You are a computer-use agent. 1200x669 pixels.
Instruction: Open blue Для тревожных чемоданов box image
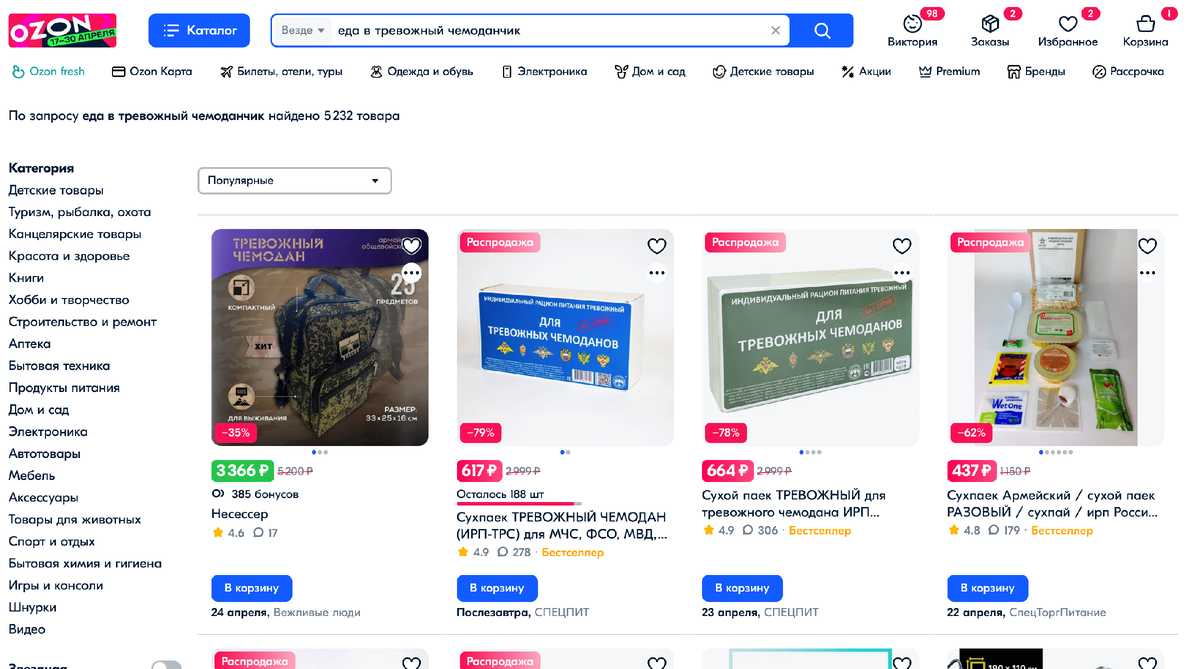click(565, 337)
